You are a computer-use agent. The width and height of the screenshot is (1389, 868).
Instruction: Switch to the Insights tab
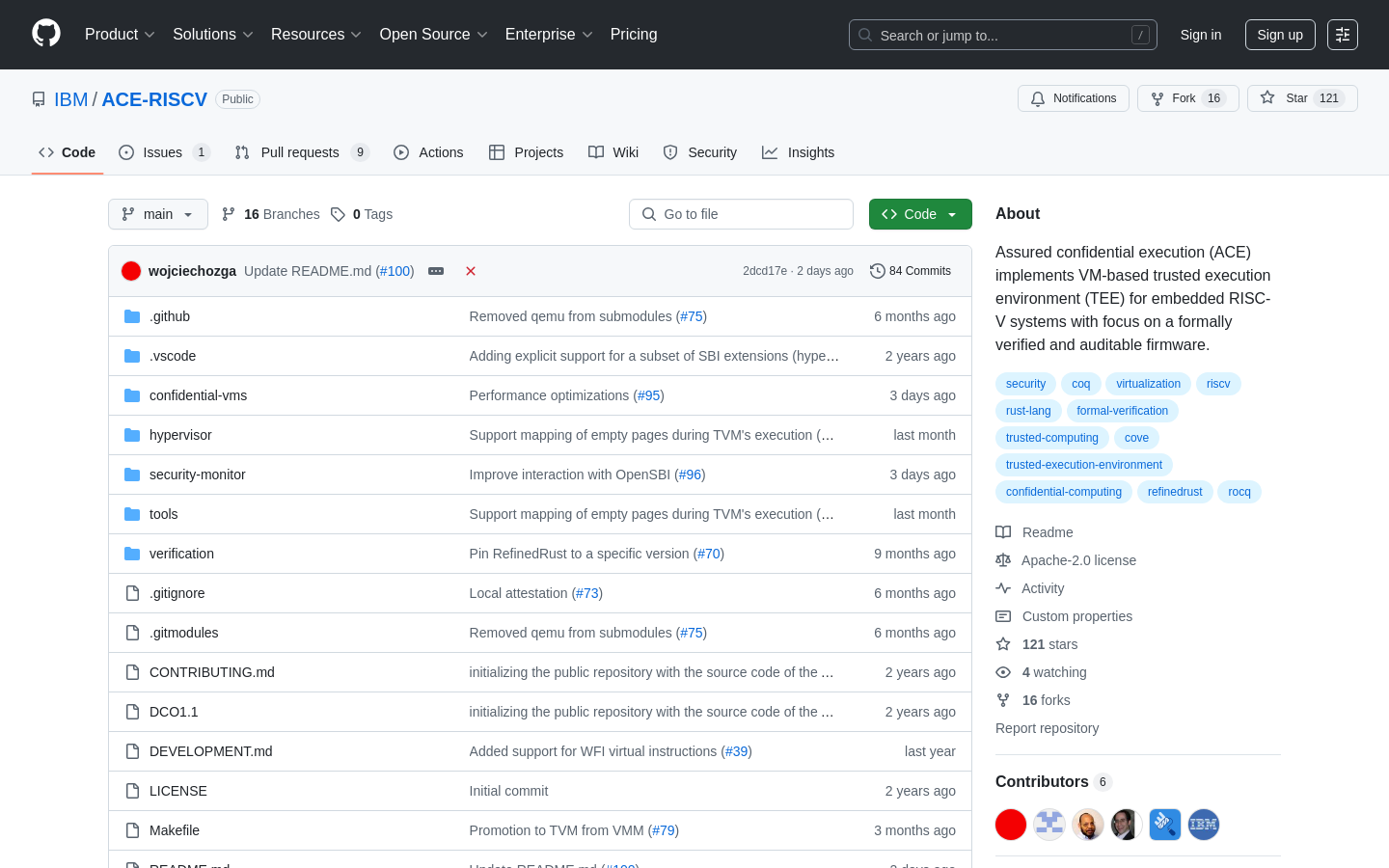[798, 152]
